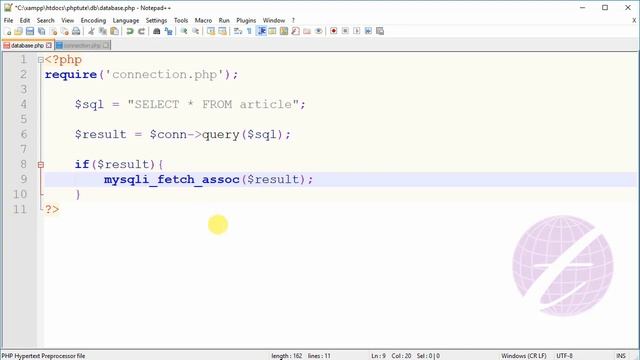The height and width of the screenshot is (360, 640).
Task: Play back the recorded macro
Action: (x=356, y=31)
